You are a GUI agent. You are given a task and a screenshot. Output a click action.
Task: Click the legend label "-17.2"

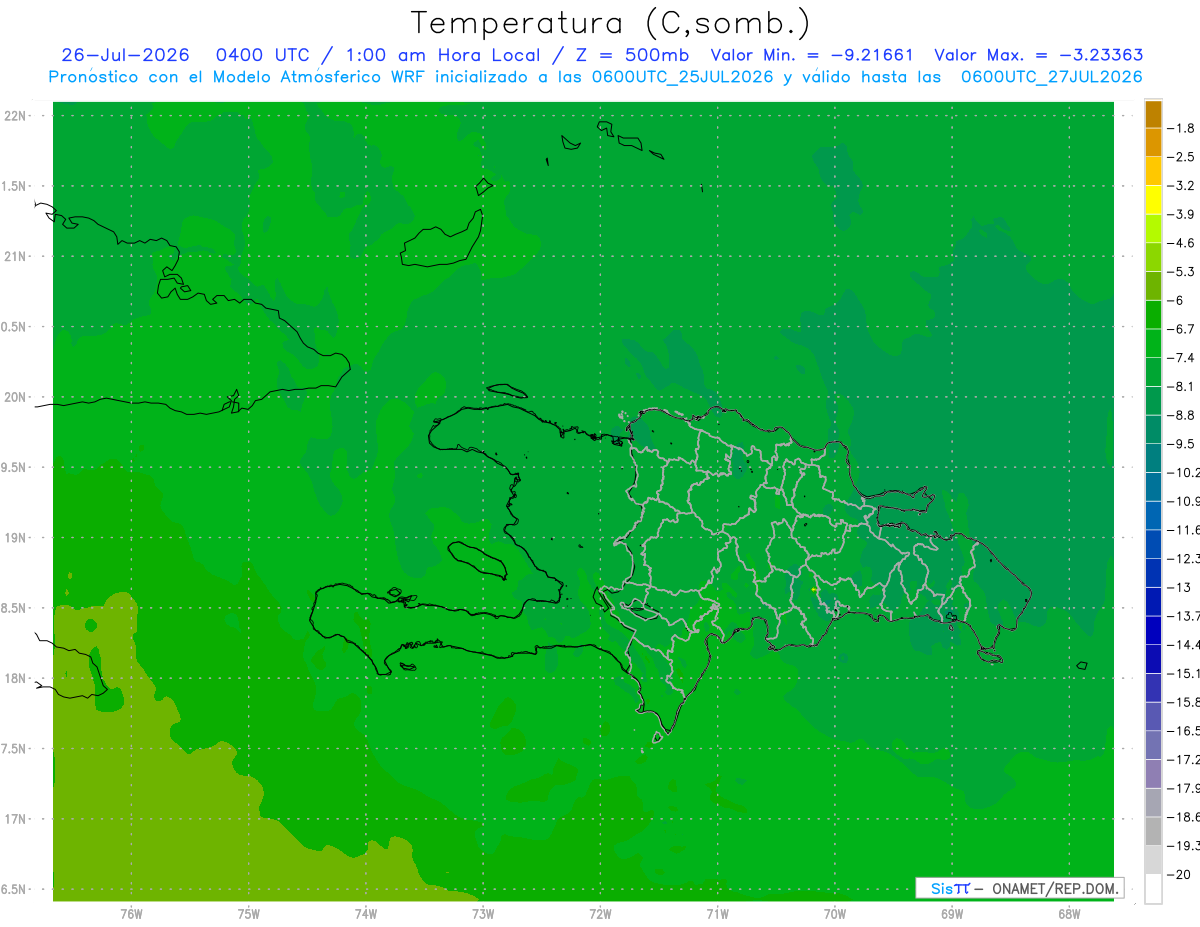pyautogui.click(x=1185, y=760)
